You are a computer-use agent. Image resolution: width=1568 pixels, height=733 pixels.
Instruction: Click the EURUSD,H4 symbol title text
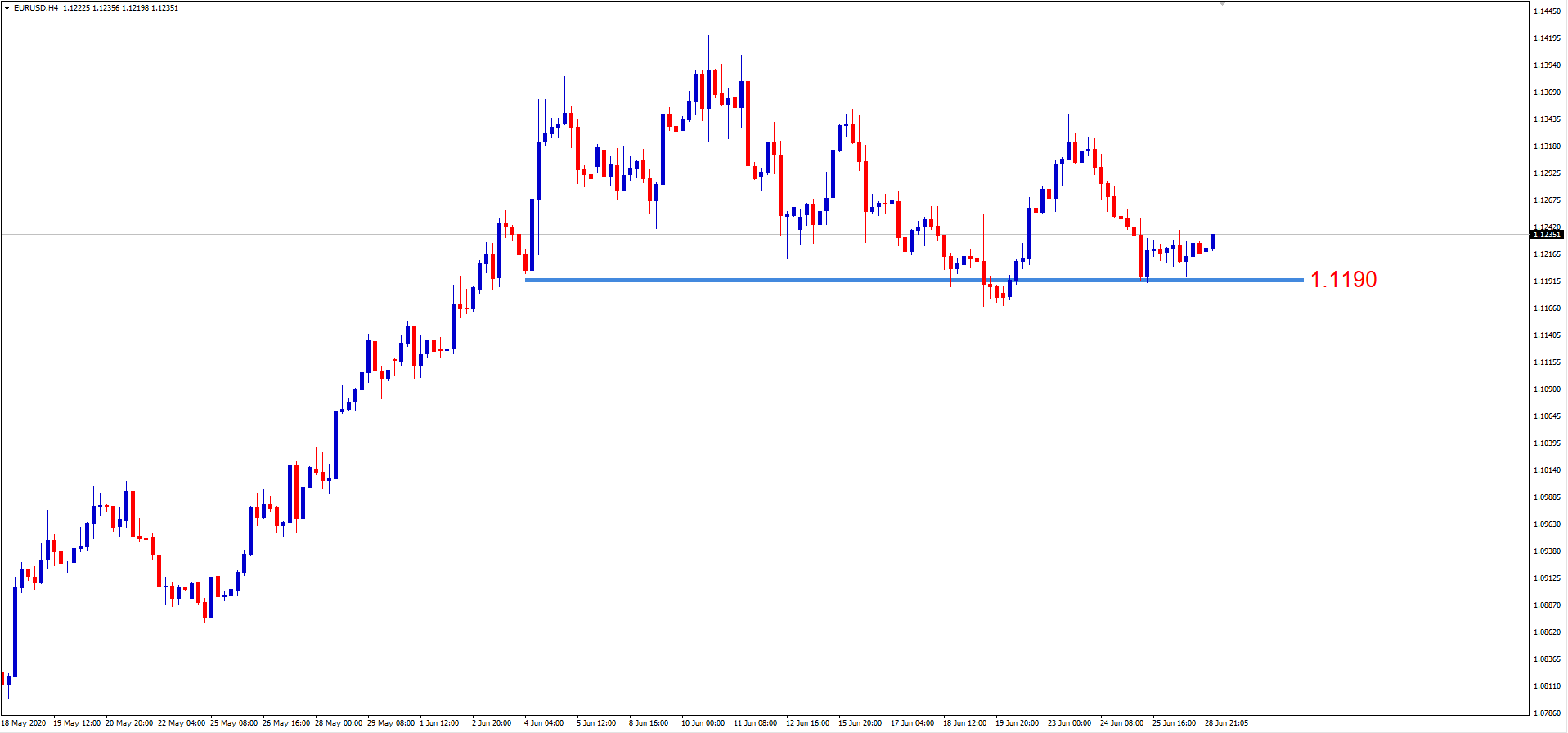36,8
